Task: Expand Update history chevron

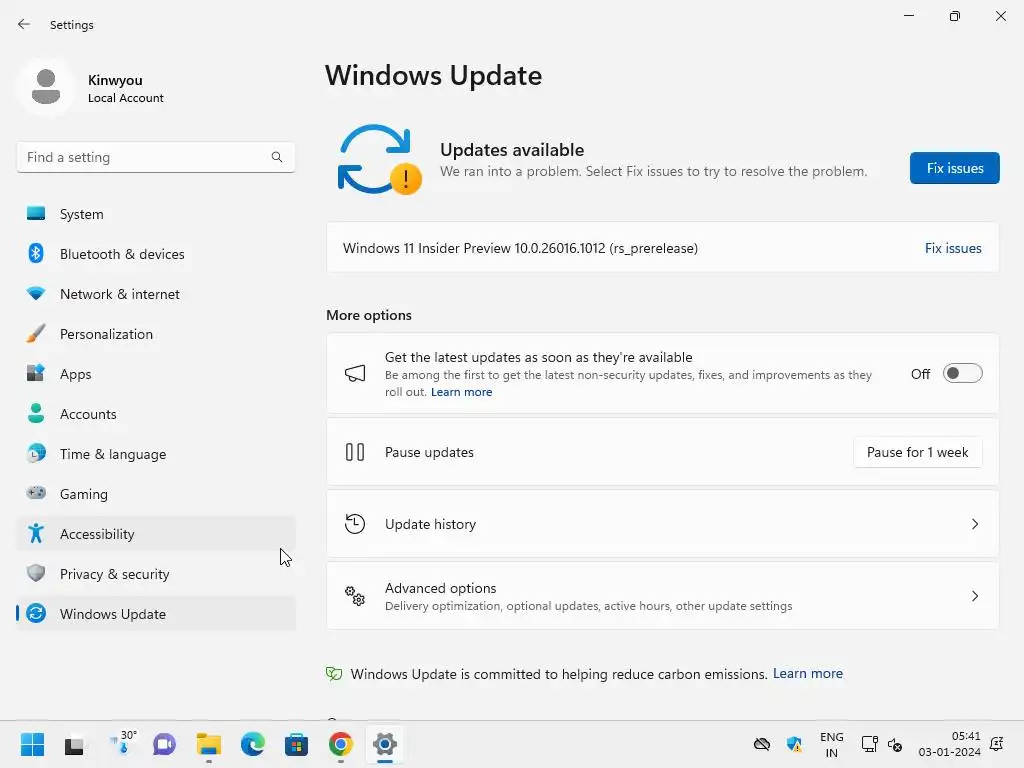Action: 974,524
